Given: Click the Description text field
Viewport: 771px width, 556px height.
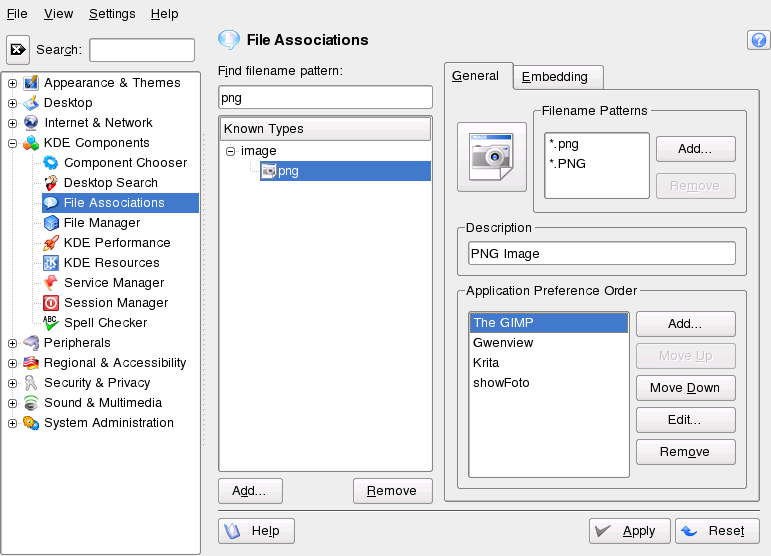Looking at the screenshot, I should [601, 254].
